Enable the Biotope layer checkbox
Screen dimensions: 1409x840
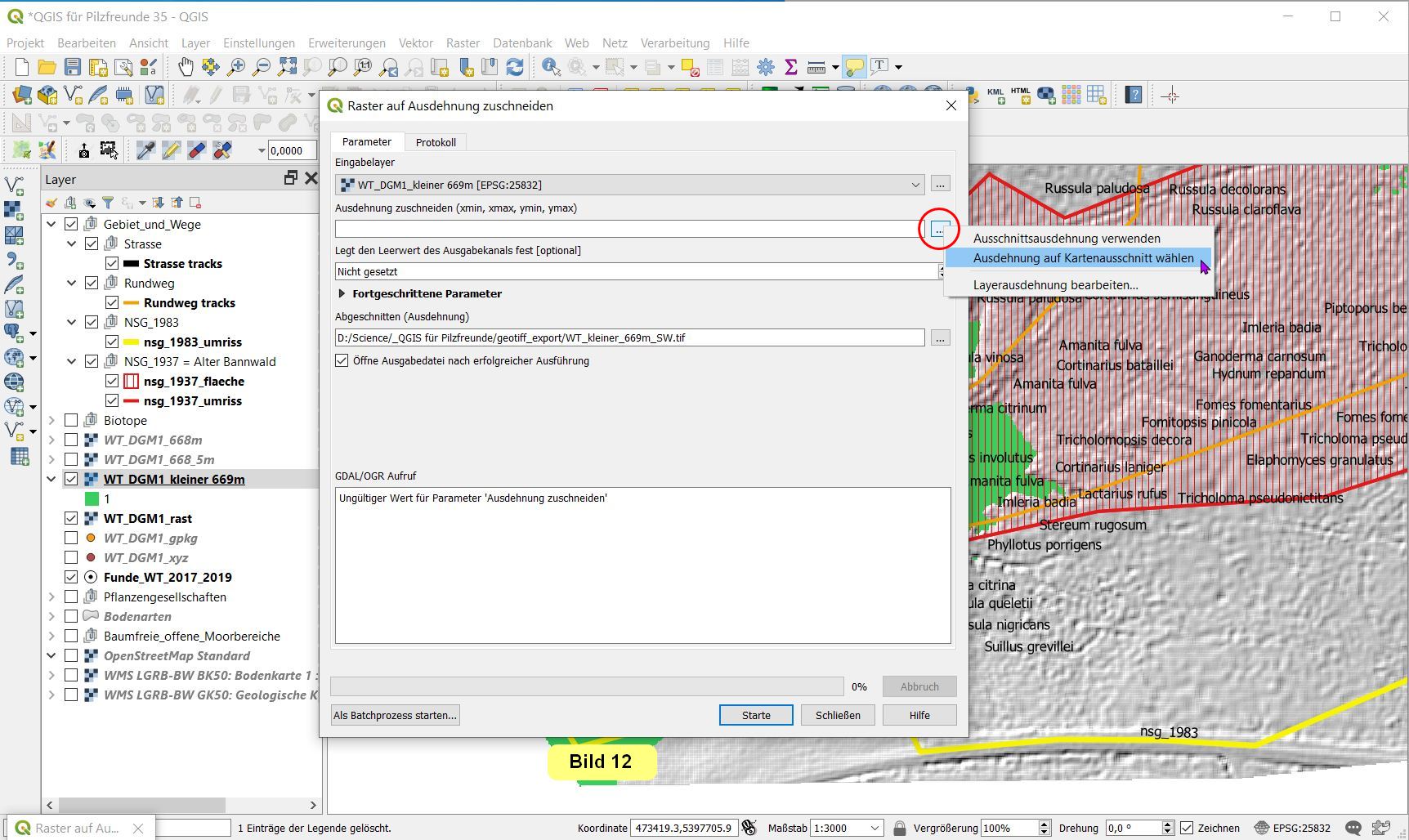71,420
